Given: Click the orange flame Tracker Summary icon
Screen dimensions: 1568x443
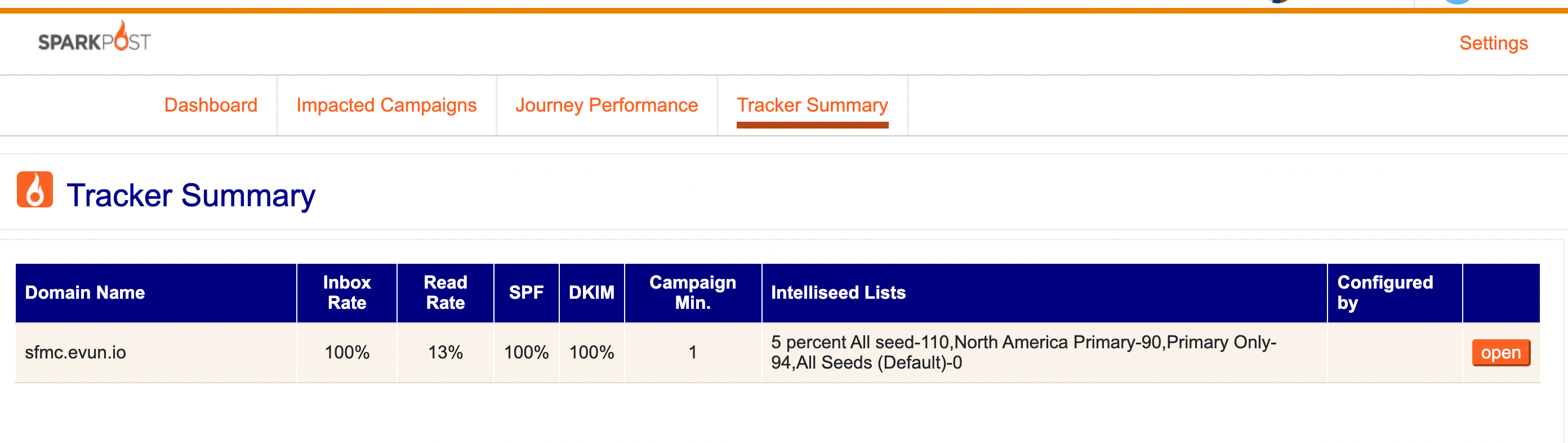Looking at the screenshot, I should (x=35, y=189).
